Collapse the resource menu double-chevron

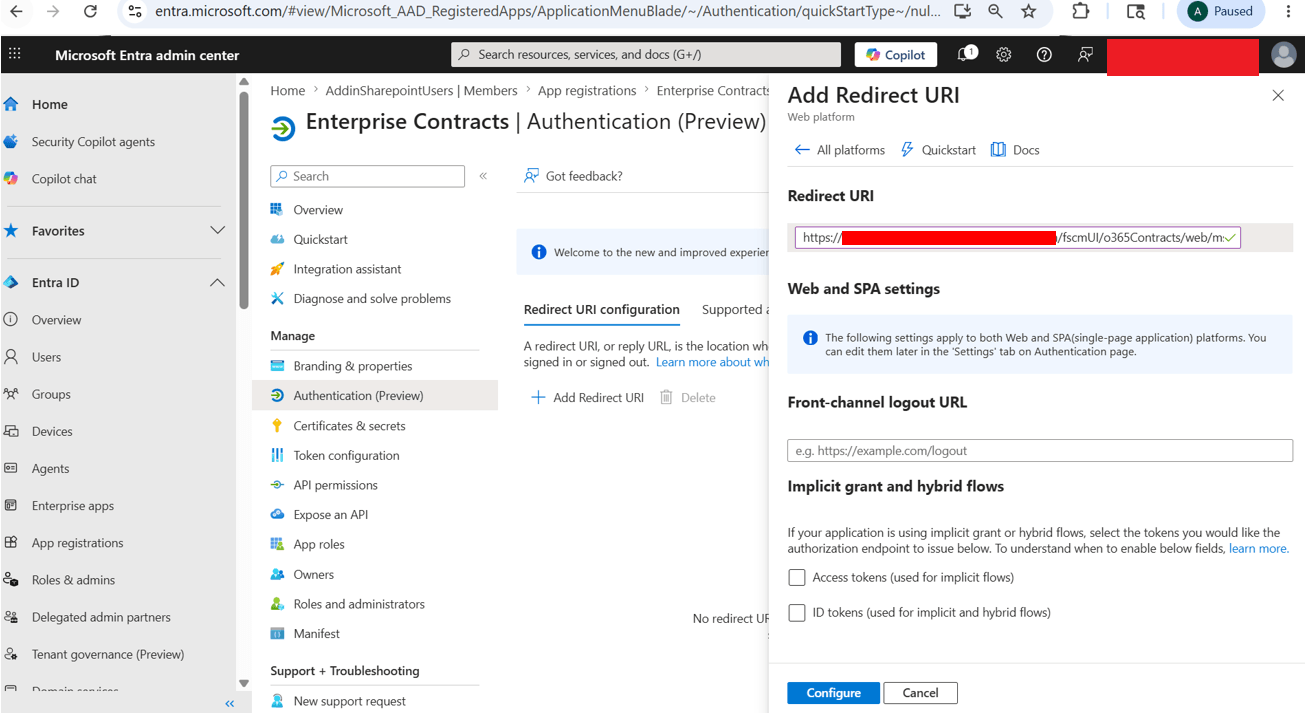point(483,176)
